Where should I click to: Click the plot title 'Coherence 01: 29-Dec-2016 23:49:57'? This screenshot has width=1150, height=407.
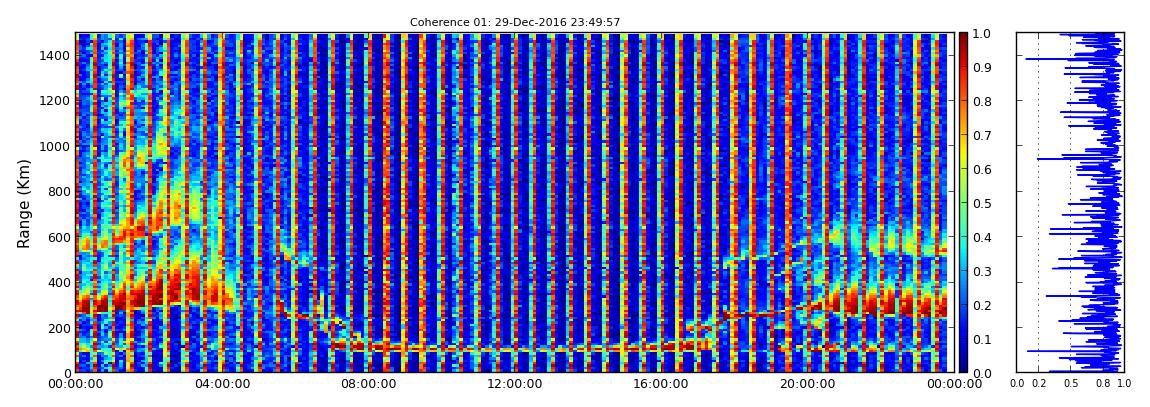(x=515, y=22)
